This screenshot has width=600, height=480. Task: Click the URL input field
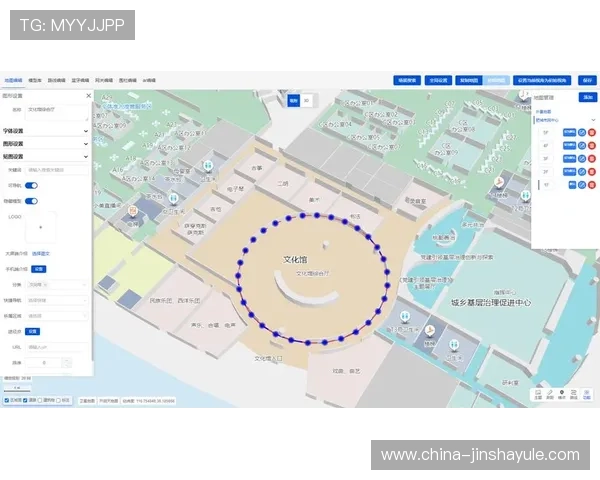click(x=57, y=347)
